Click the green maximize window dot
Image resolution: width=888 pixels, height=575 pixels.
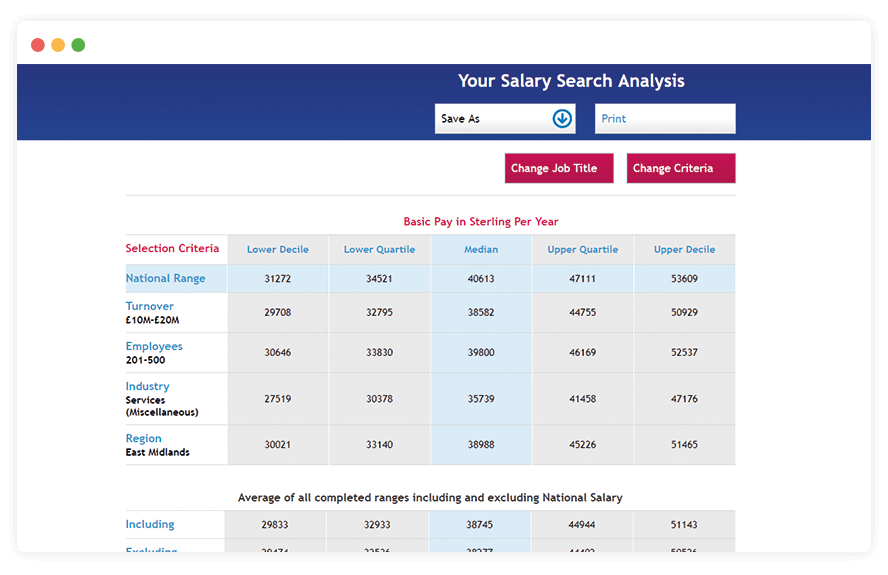pyautogui.click(x=78, y=45)
